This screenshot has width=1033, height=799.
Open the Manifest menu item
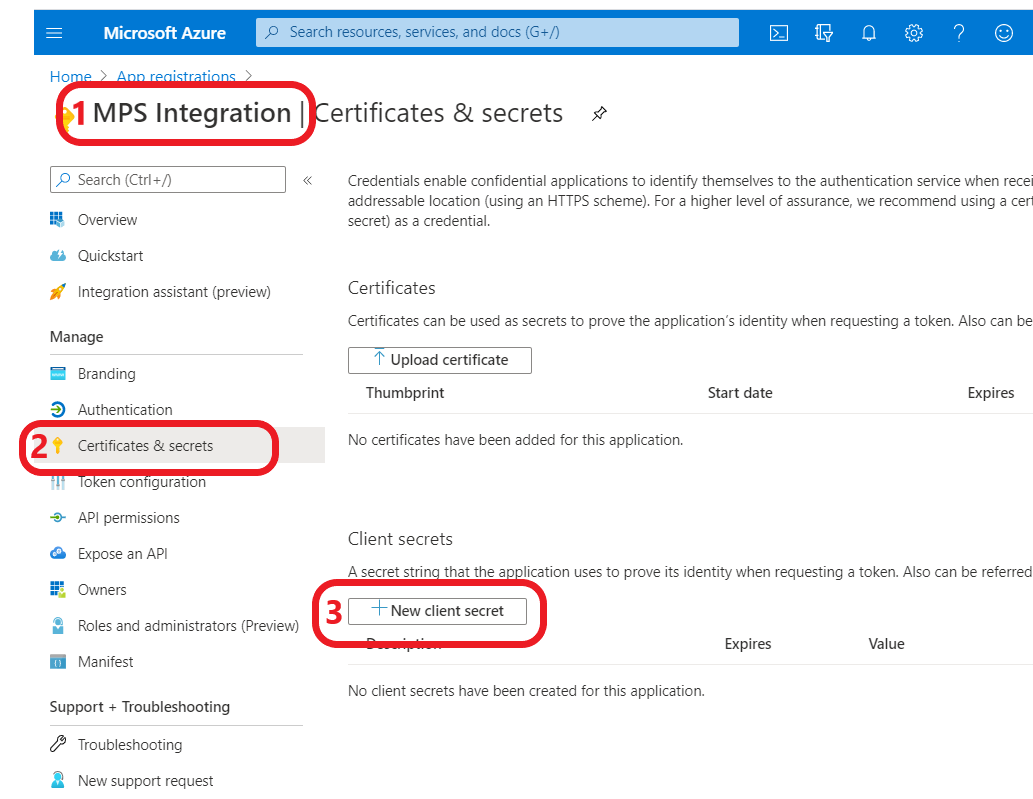105,662
